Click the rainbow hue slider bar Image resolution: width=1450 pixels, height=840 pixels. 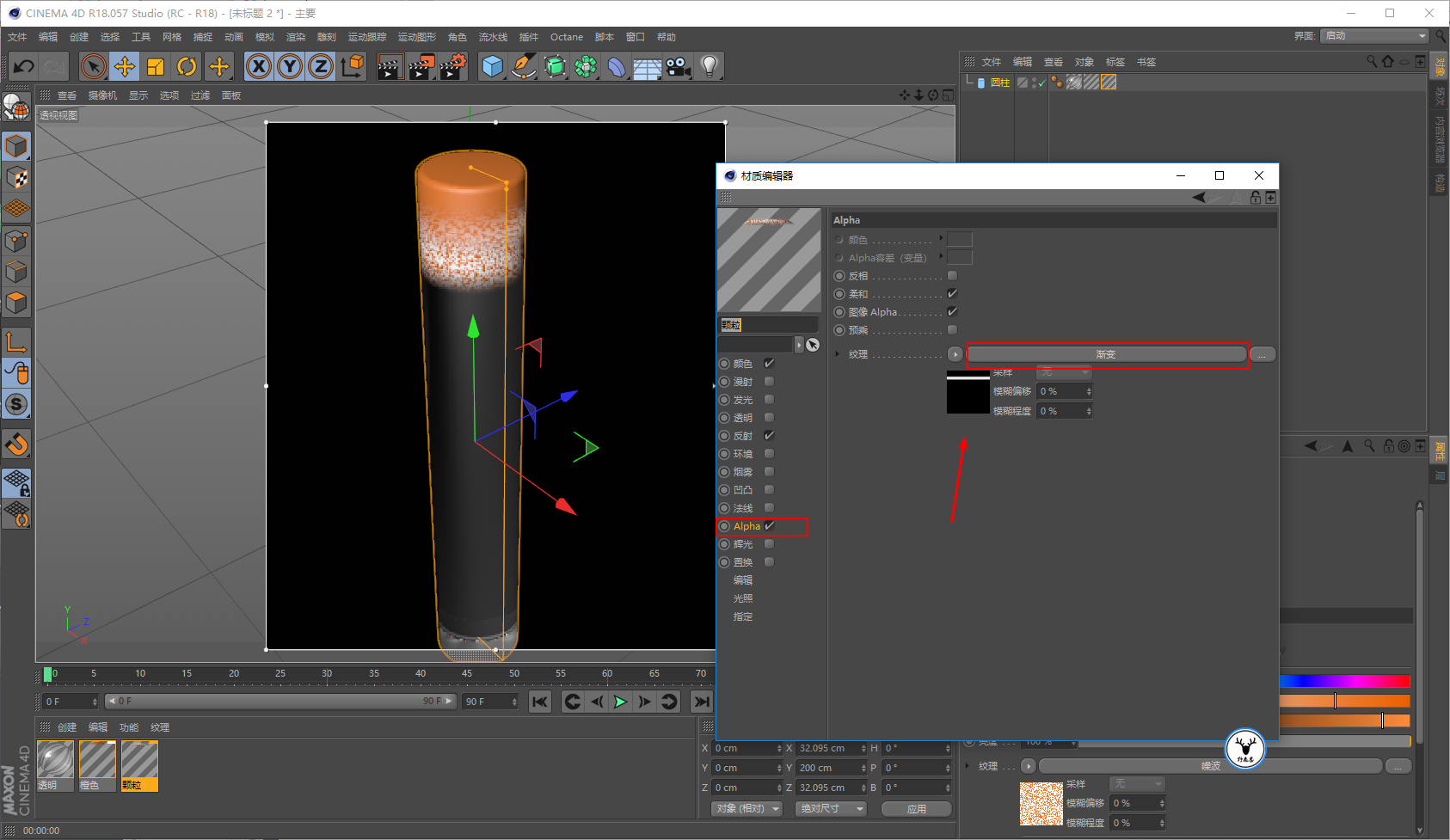click(x=1345, y=681)
